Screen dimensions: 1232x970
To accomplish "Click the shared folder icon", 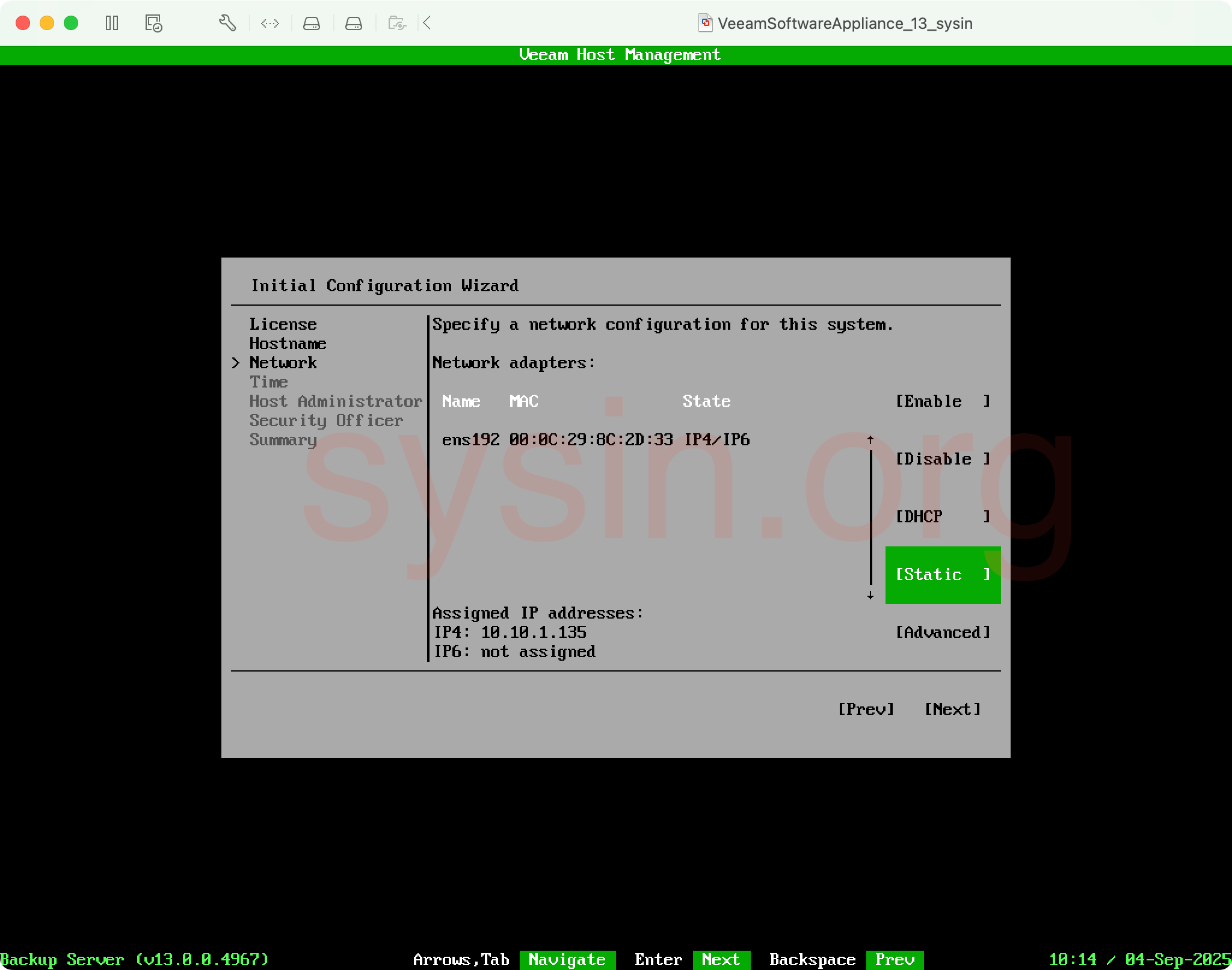I will 397,23.
